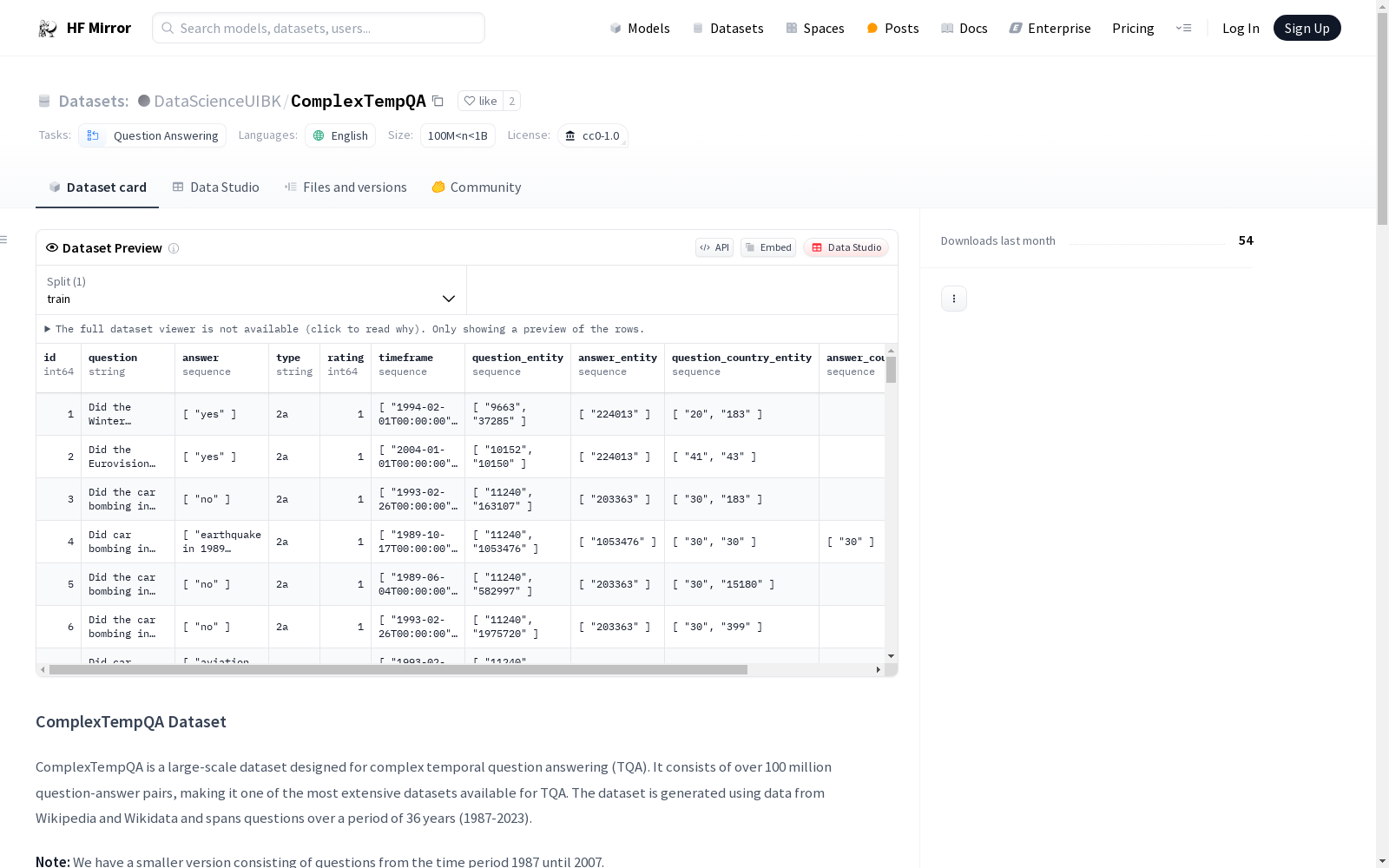The image size is (1389, 868).
Task: Click the ComplexTempQA dataset title
Action: 359,101
